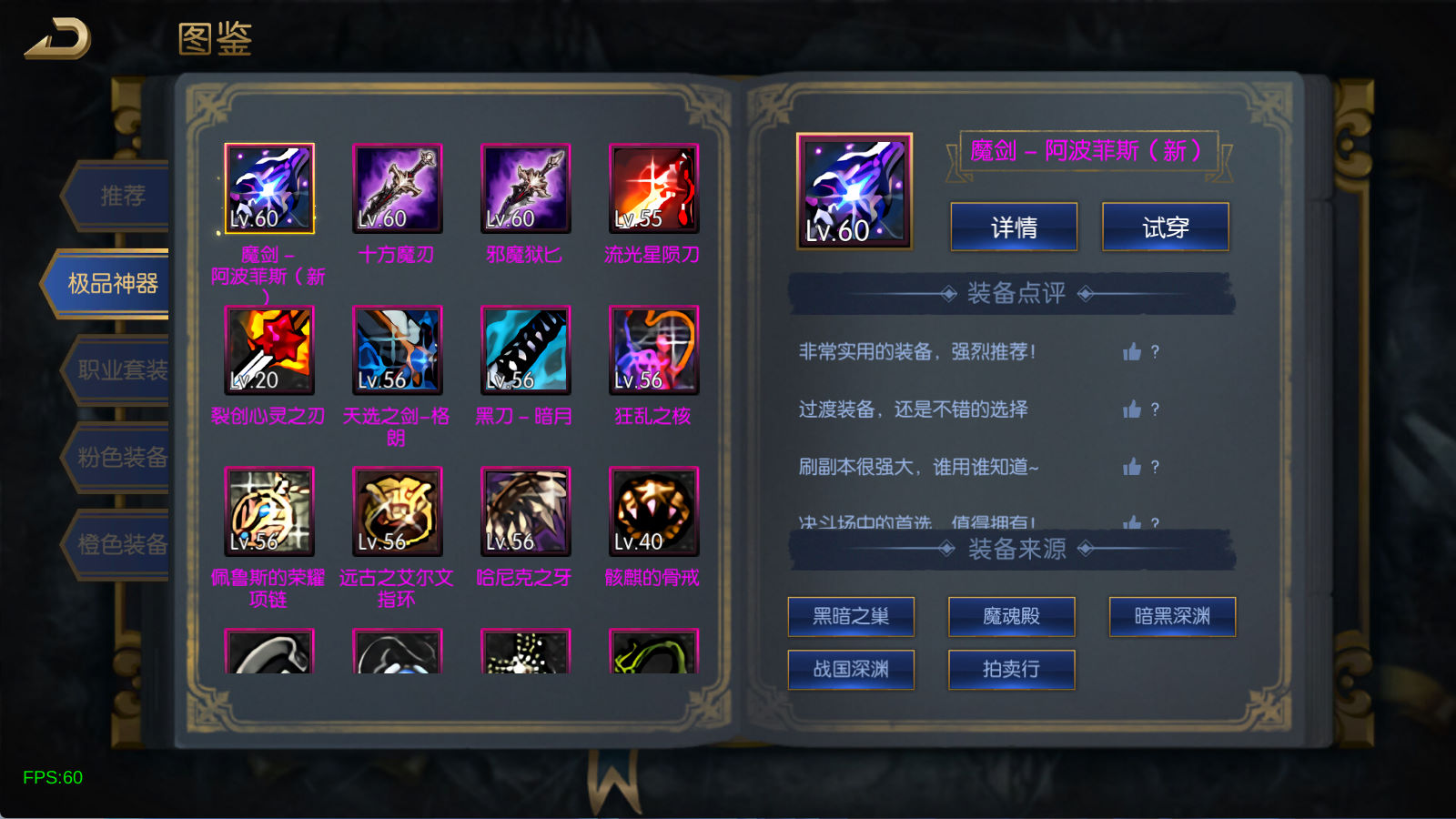Like the 刷副本很强大 review
This screenshot has height=819, width=1456.
[1132, 467]
